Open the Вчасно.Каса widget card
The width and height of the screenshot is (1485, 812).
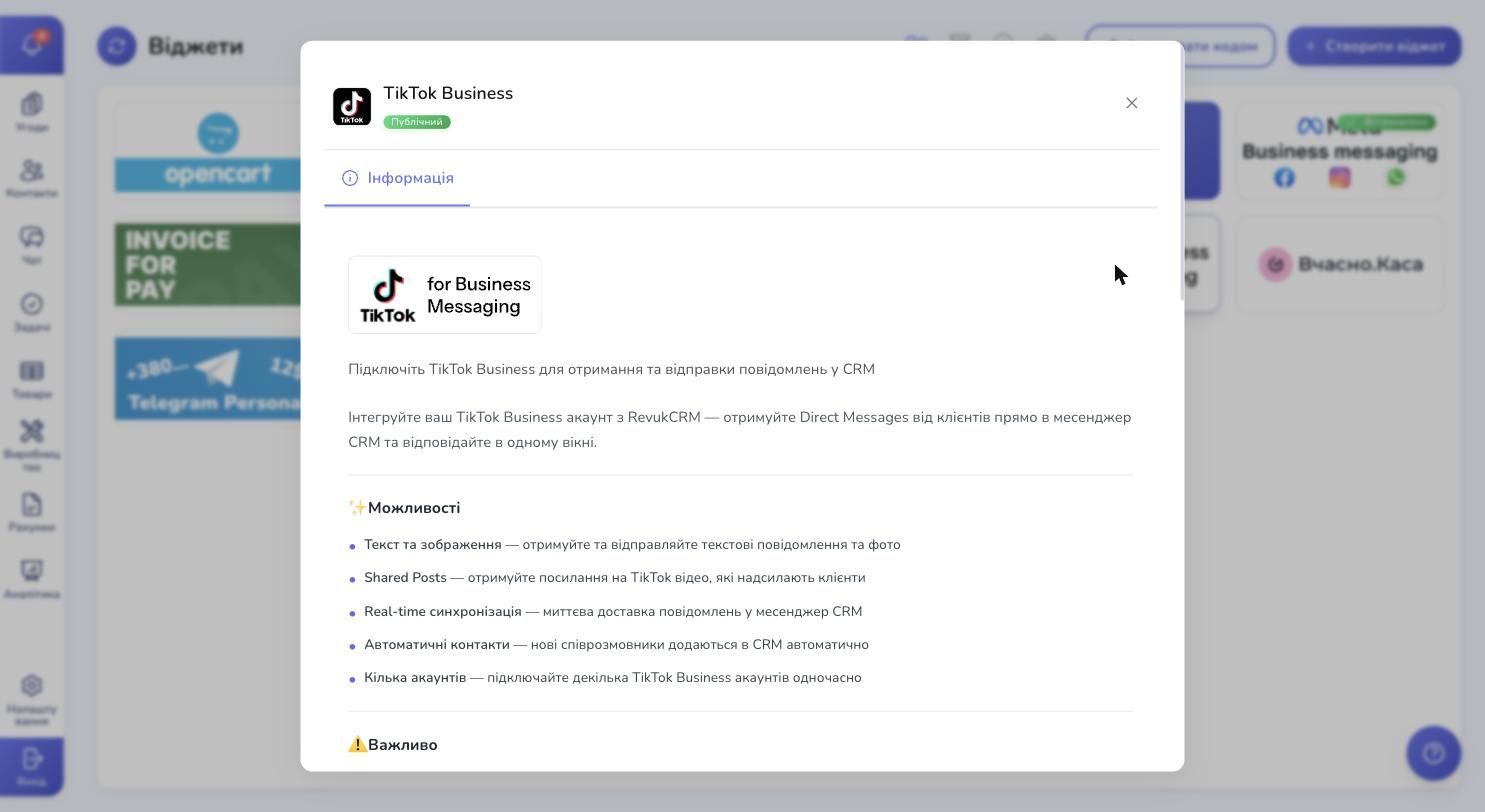click(x=1340, y=264)
